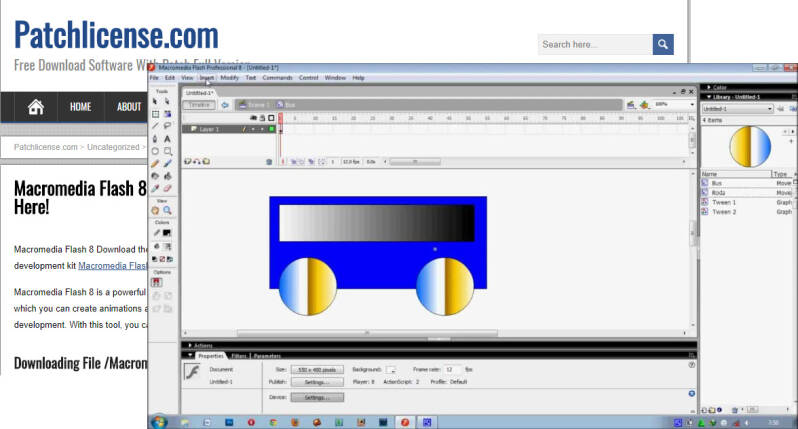Select the Paint Bucket tool
798x429 pixels.
tap(167, 176)
